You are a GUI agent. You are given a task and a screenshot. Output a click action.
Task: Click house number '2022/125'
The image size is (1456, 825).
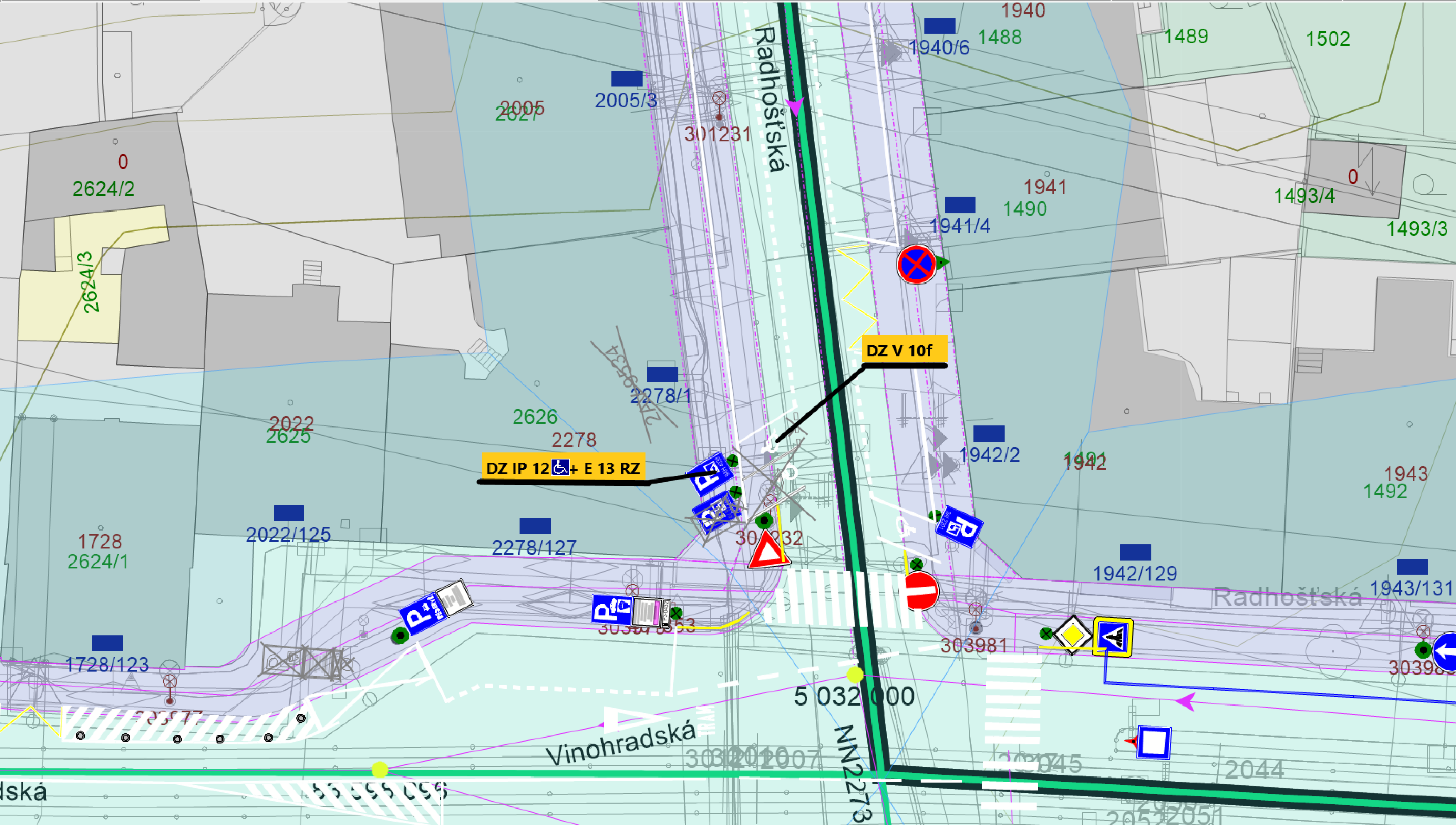click(x=288, y=534)
